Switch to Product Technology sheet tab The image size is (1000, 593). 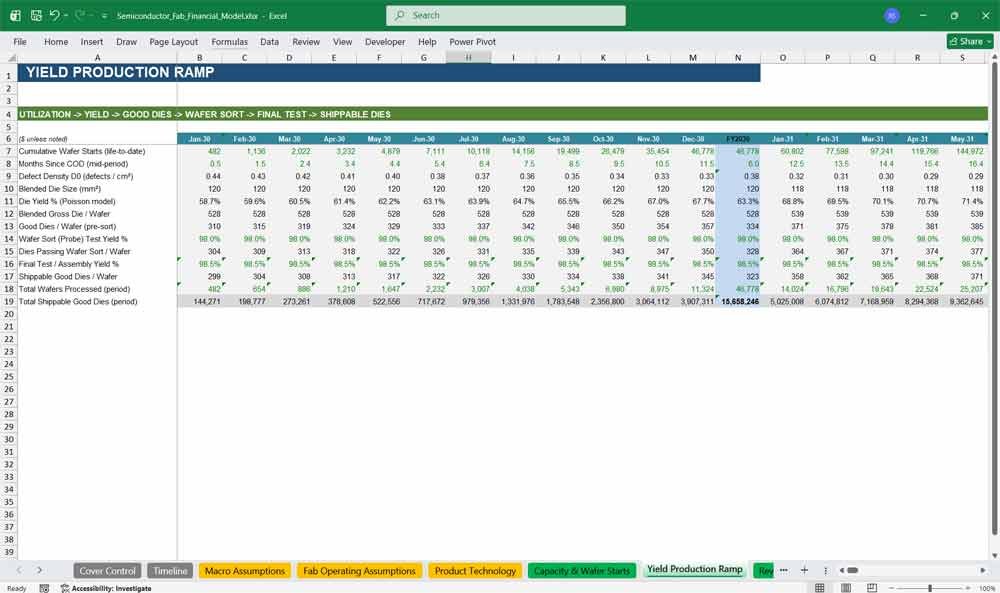pyautogui.click(x=475, y=571)
